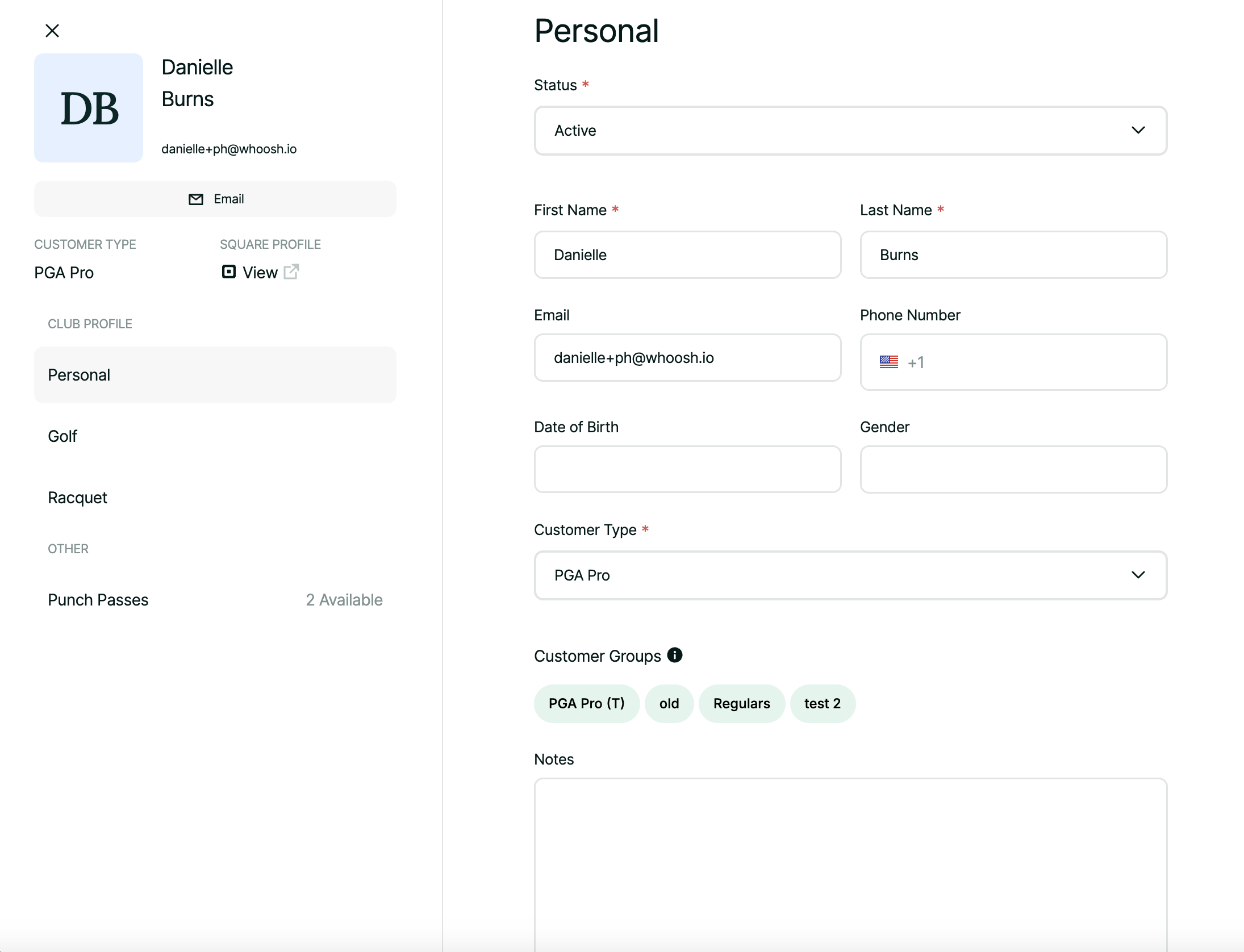Click the danielle+ph@whoosh.io text under name
This screenshot has height=952, width=1244.
229,149
